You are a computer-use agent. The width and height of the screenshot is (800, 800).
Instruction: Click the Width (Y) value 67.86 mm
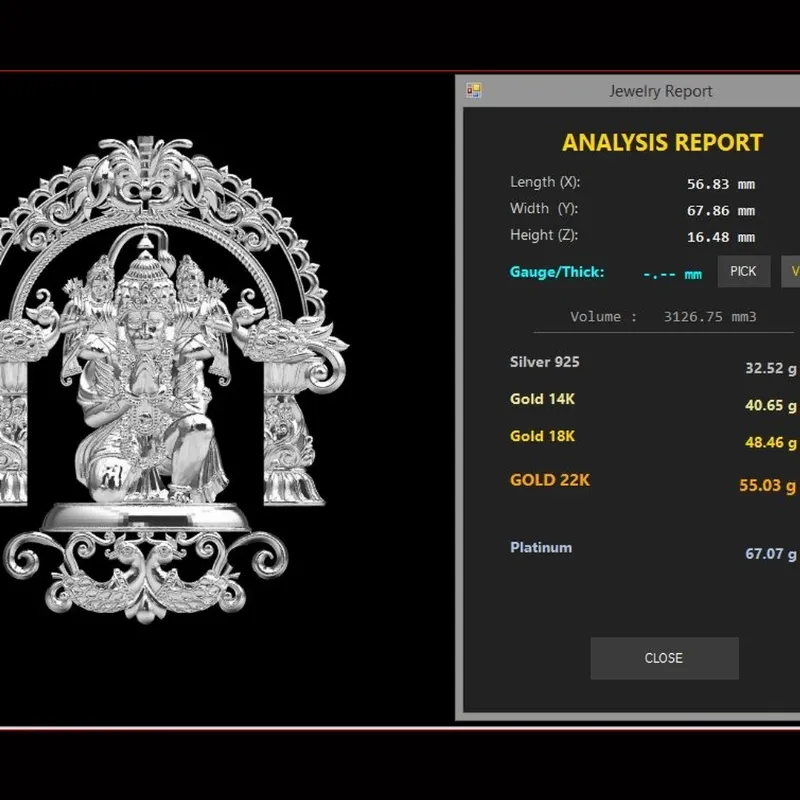(721, 211)
